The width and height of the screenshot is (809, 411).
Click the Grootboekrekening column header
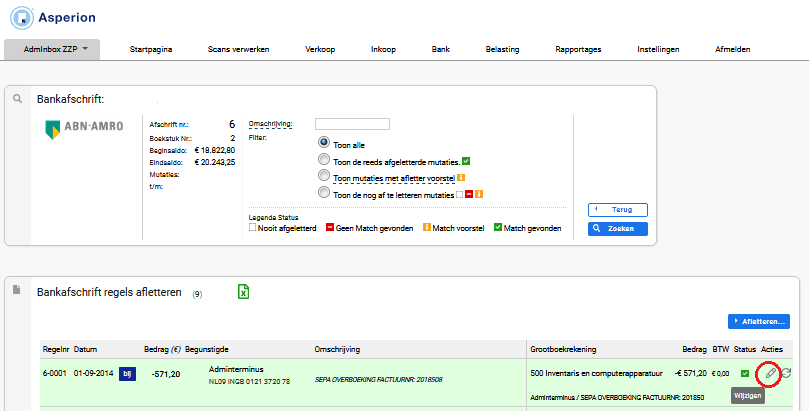click(x=563, y=349)
